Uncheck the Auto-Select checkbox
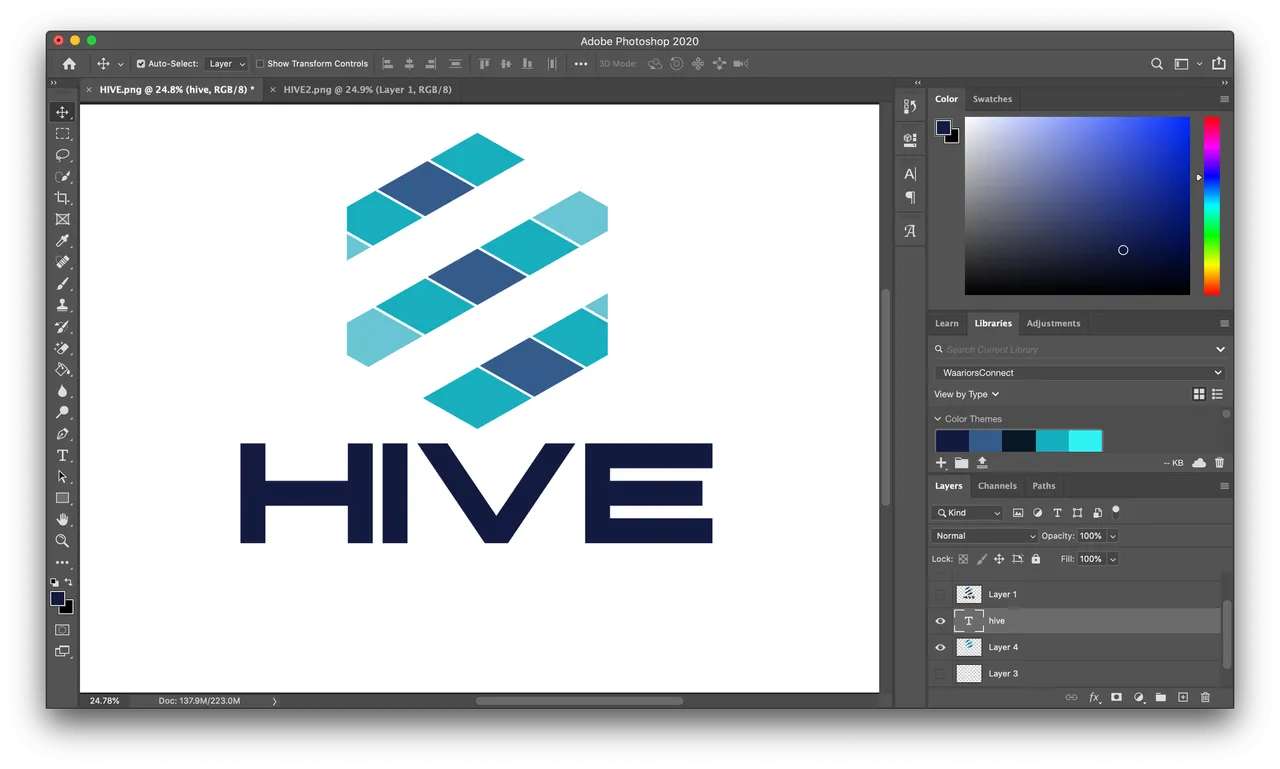This screenshot has width=1280, height=769. (141, 63)
